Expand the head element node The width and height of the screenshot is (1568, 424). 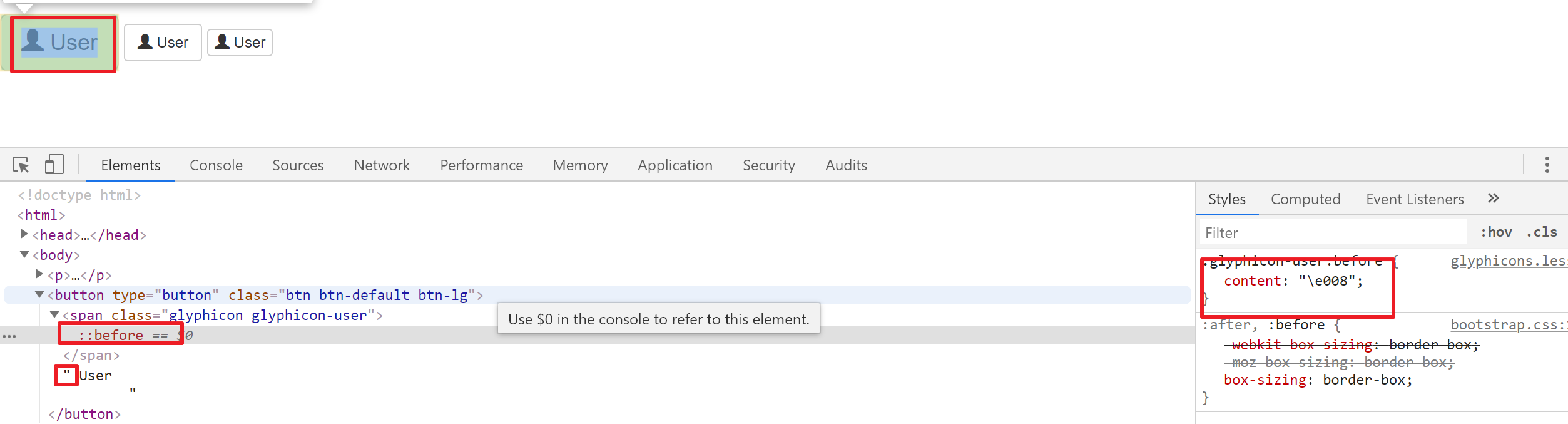(24, 234)
